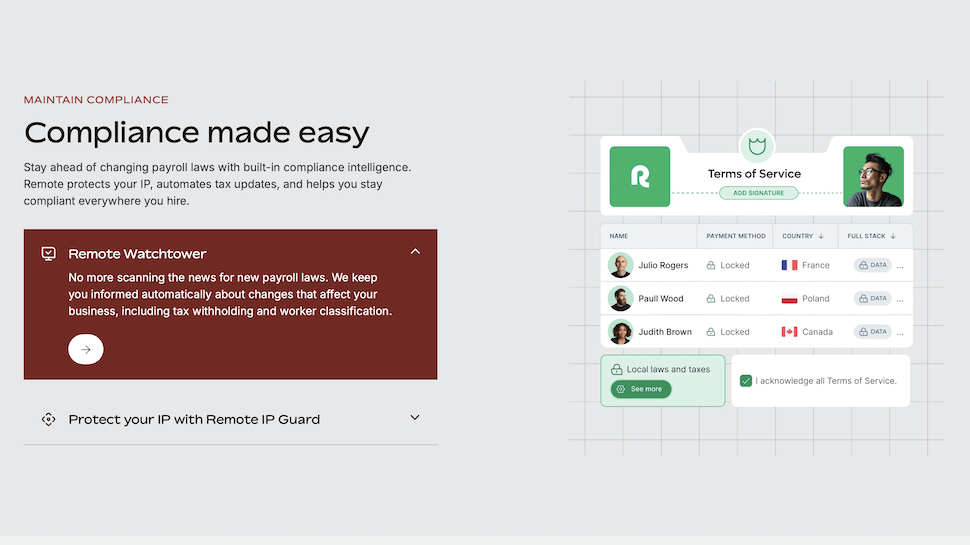Sort by FULL STACK column arrow
Image resolution: width=970 pixels, height=545 pixels.
click(893, 236)
